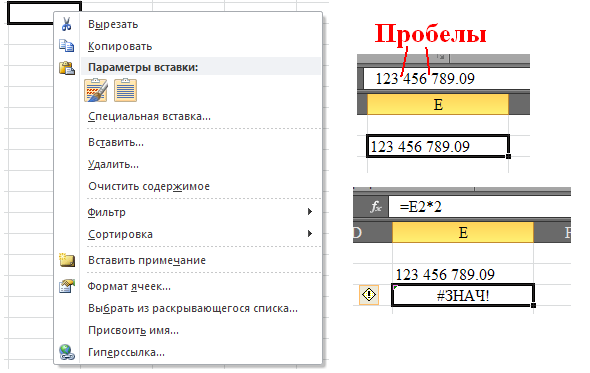Click the upper column E header
590x373 pixels.
(x=438, y=104)
